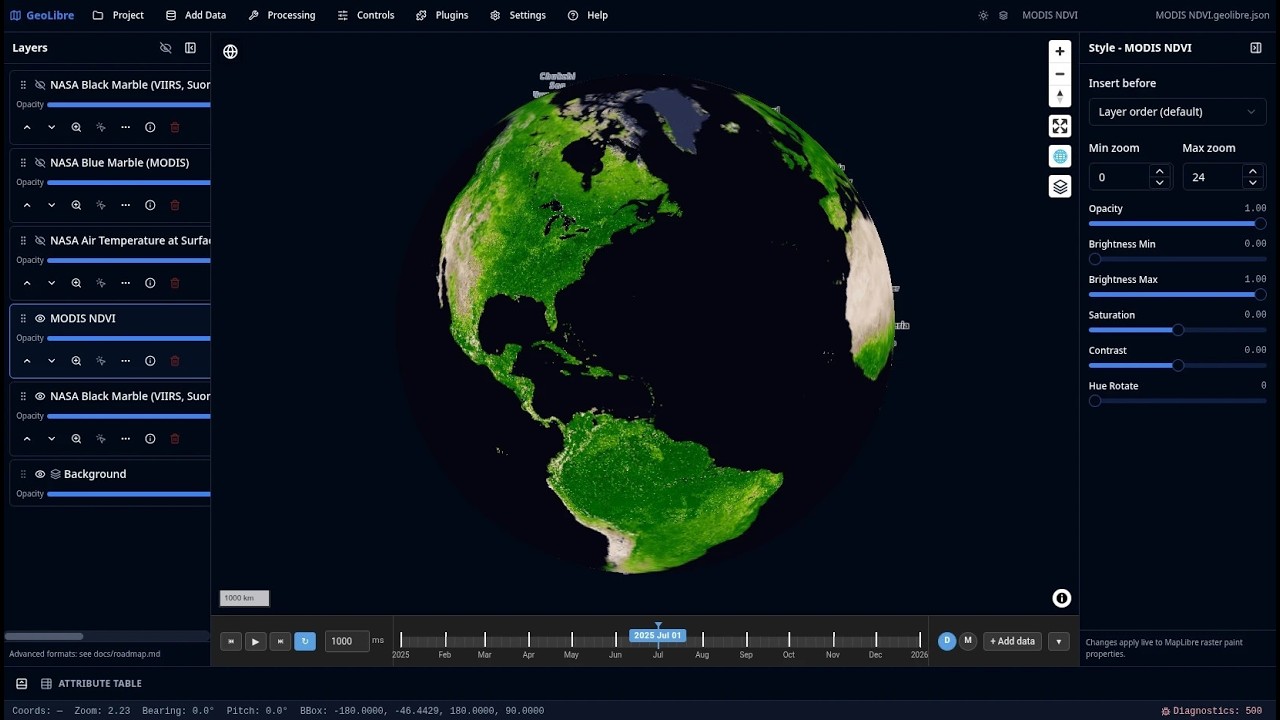1280x720 pixels.
Task: Click the globe projection icon on map
Action: click(230, 52)
